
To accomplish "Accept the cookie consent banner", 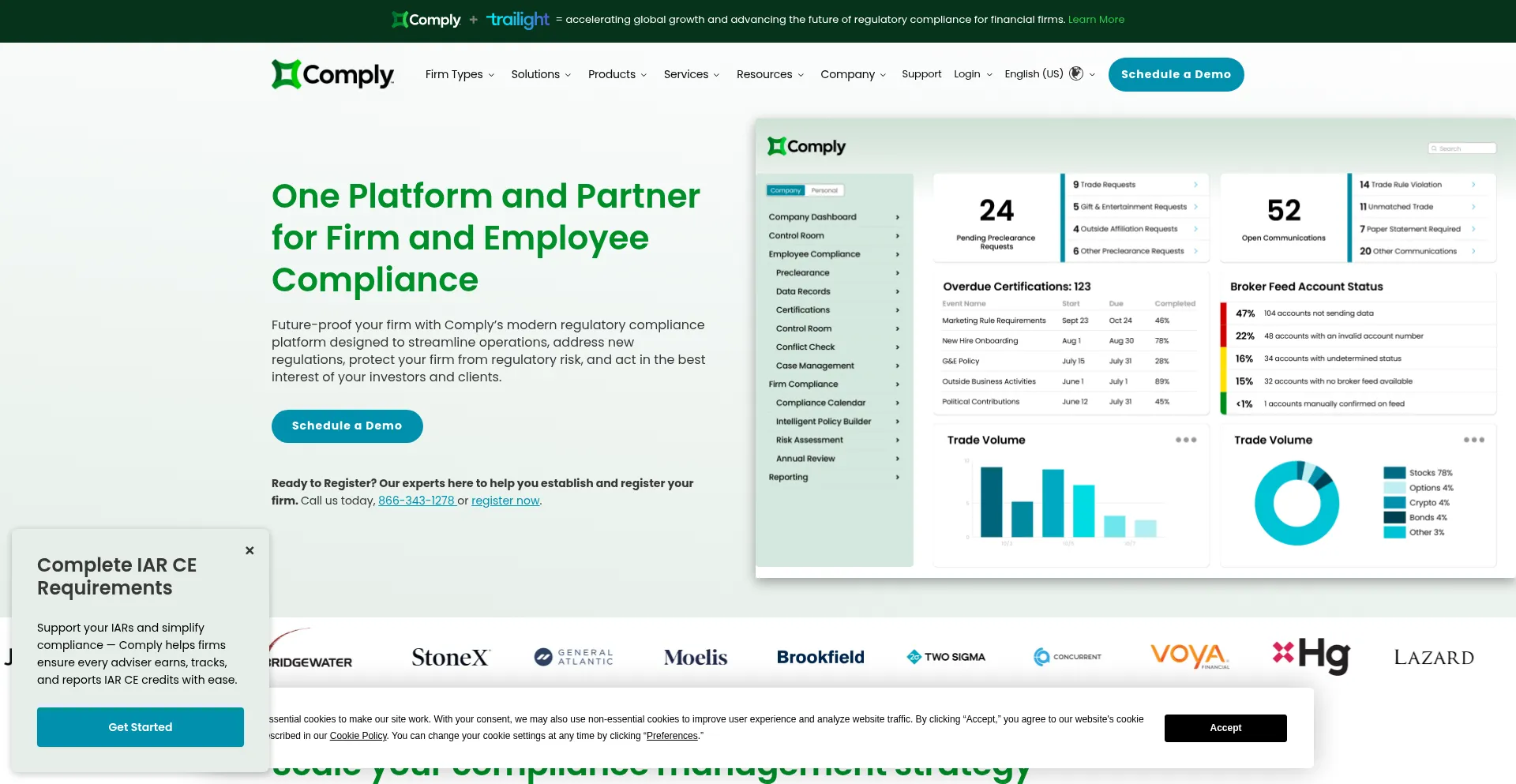I will click(x=1225, y=728).
